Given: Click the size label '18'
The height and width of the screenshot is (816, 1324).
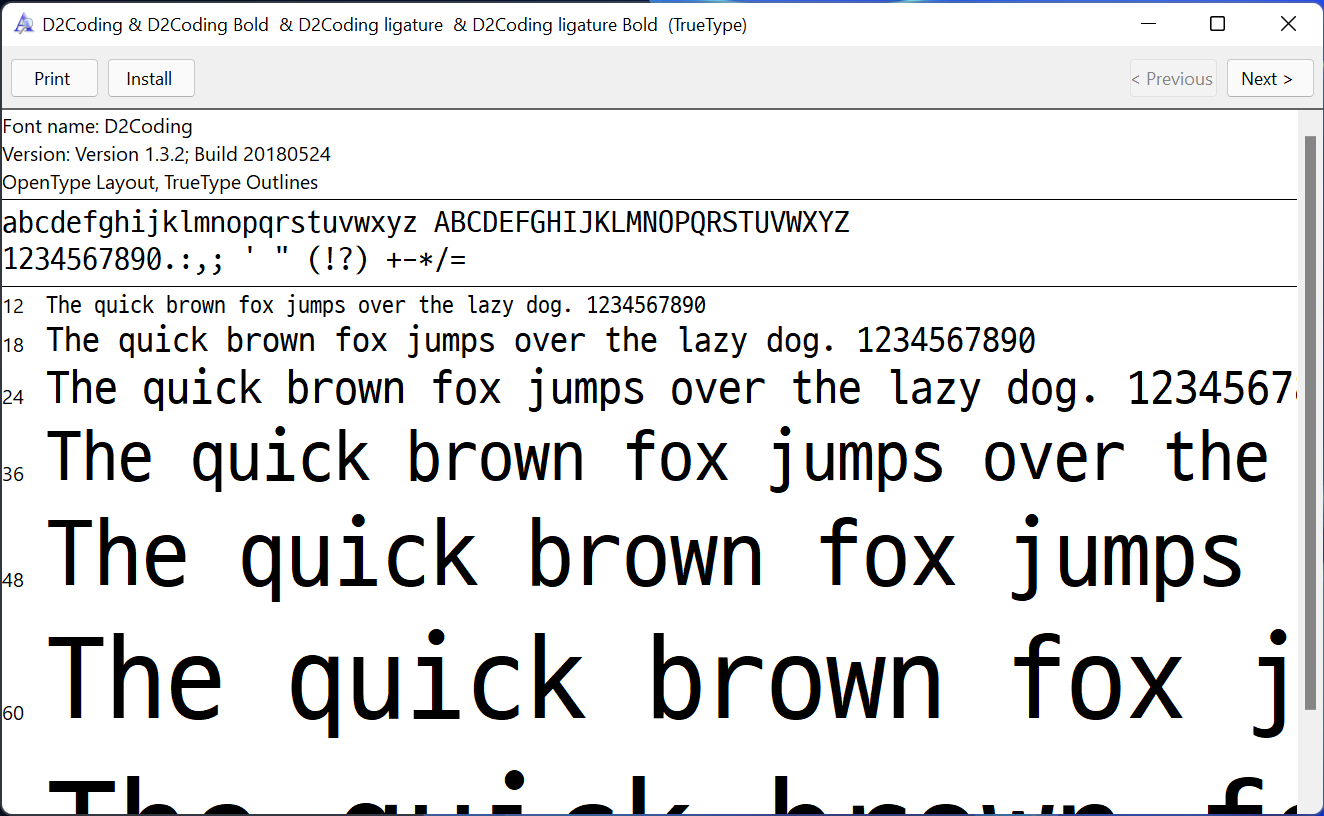Looking at the screenshot, I should click(13, 346).
